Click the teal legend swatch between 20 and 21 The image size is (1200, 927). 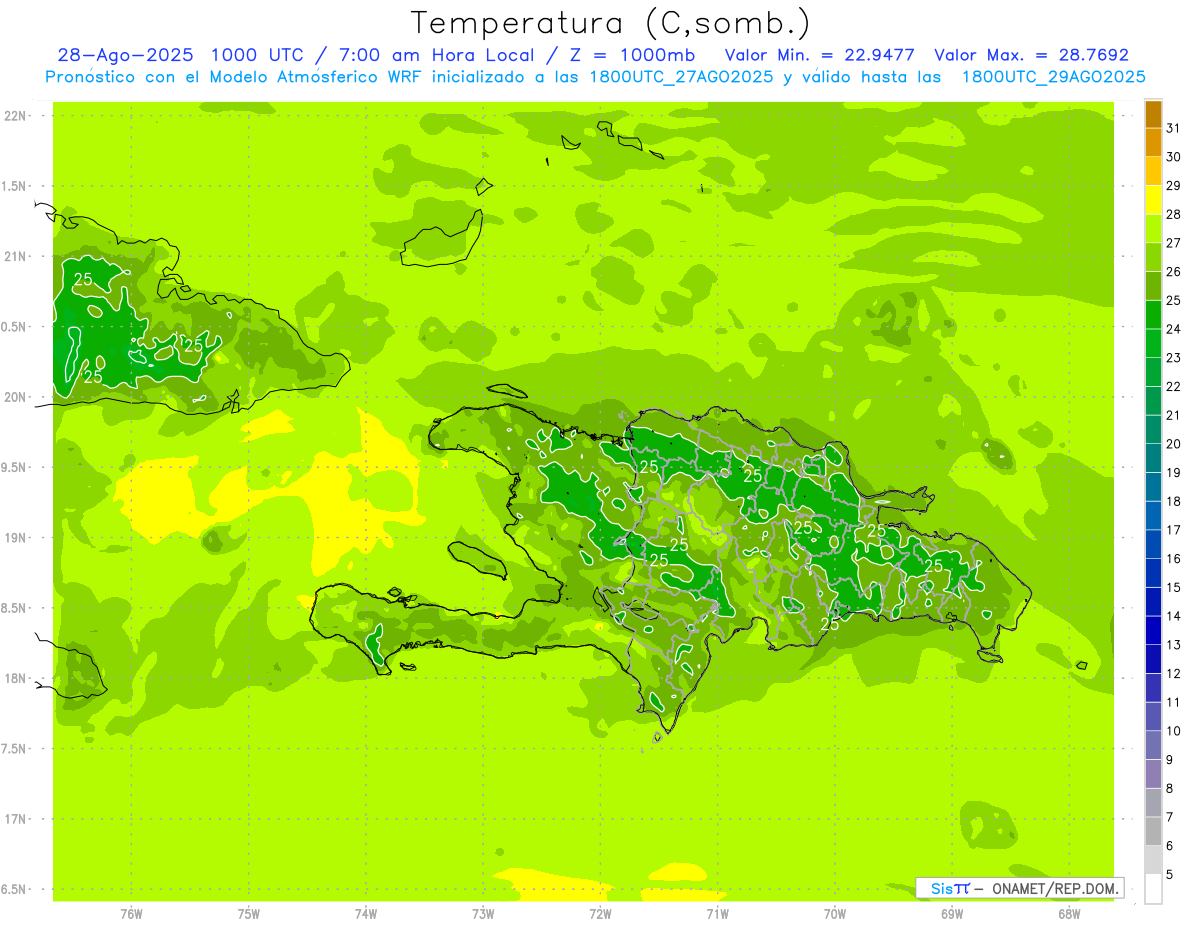coord(1153,430)
